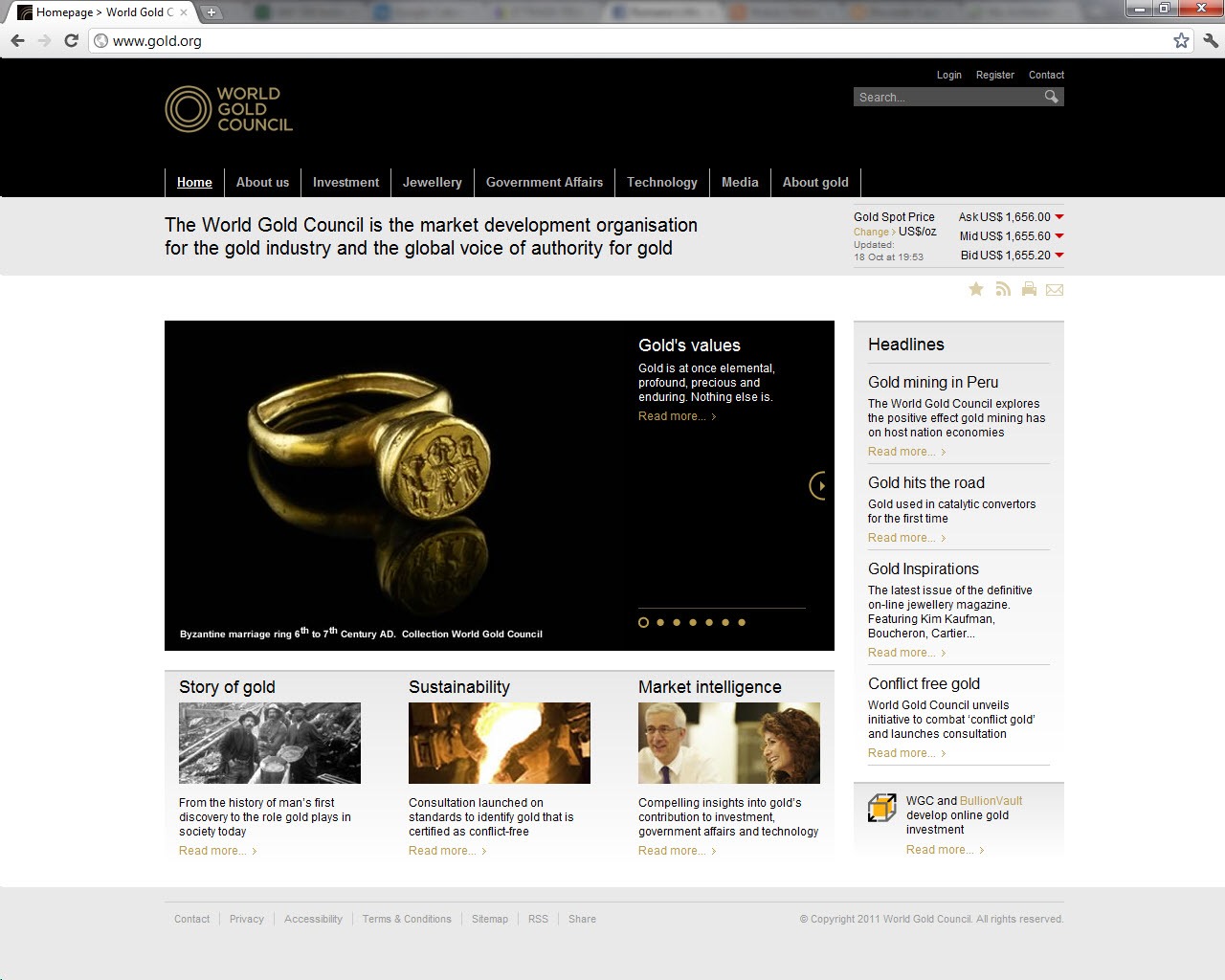Bookmark page with Chrome star icon
This screenshot has height=980, width=1225.
(x=1181, y=40)
